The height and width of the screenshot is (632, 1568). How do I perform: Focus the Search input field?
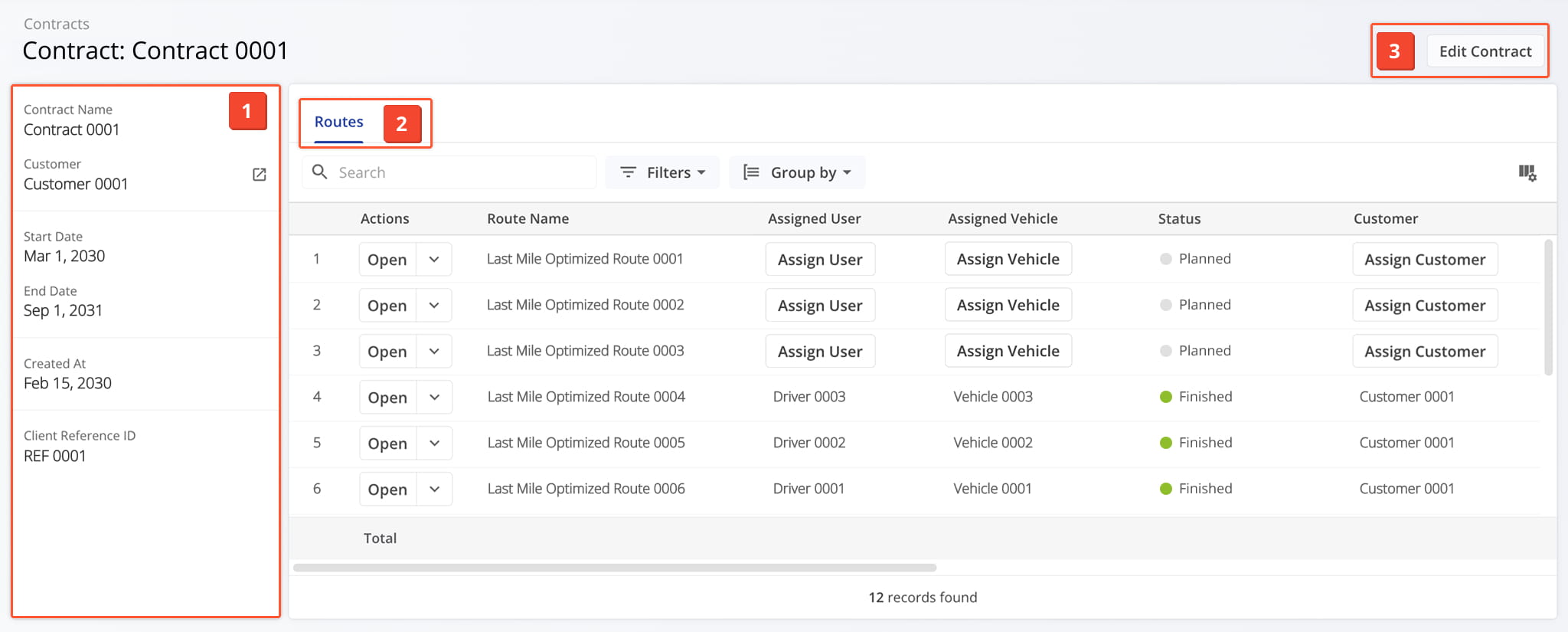point(459,172)
